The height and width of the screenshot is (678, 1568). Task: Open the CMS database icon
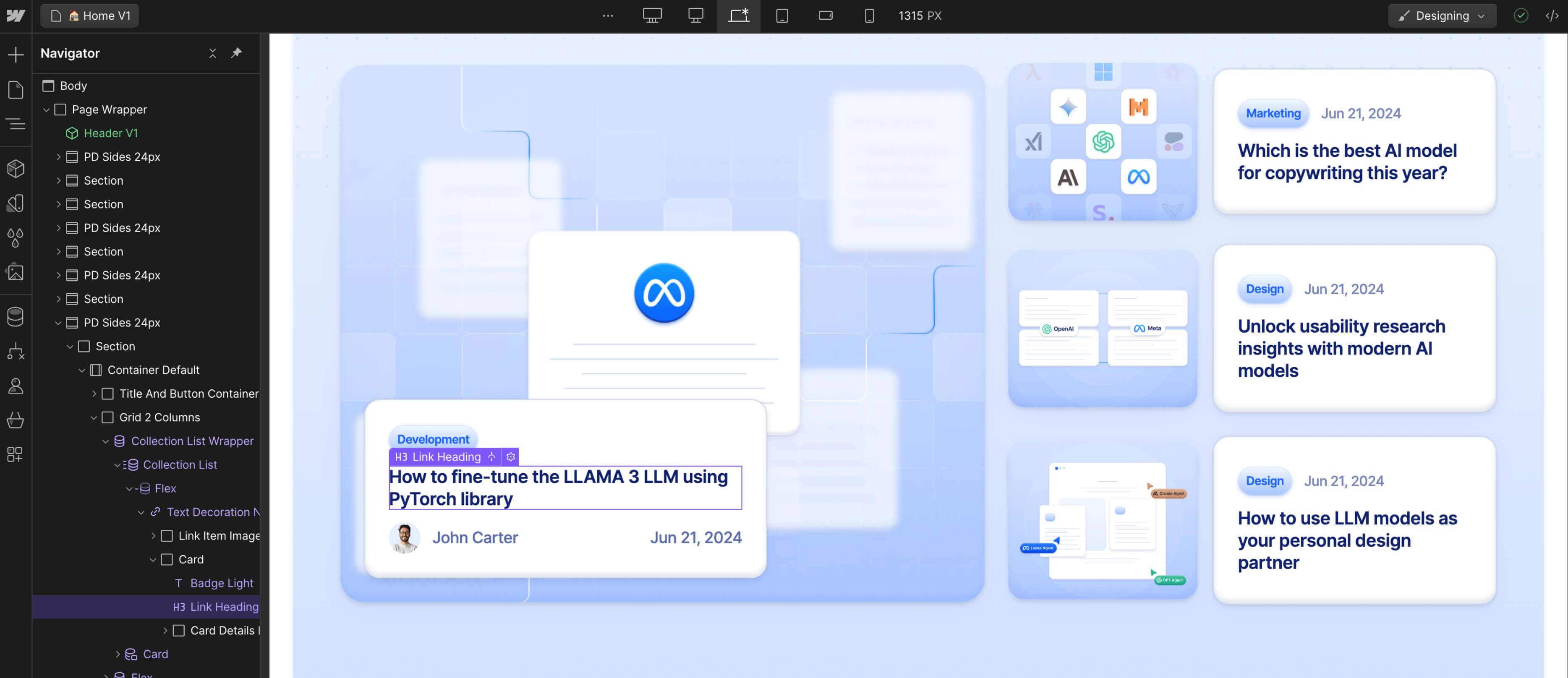[16, 316]
